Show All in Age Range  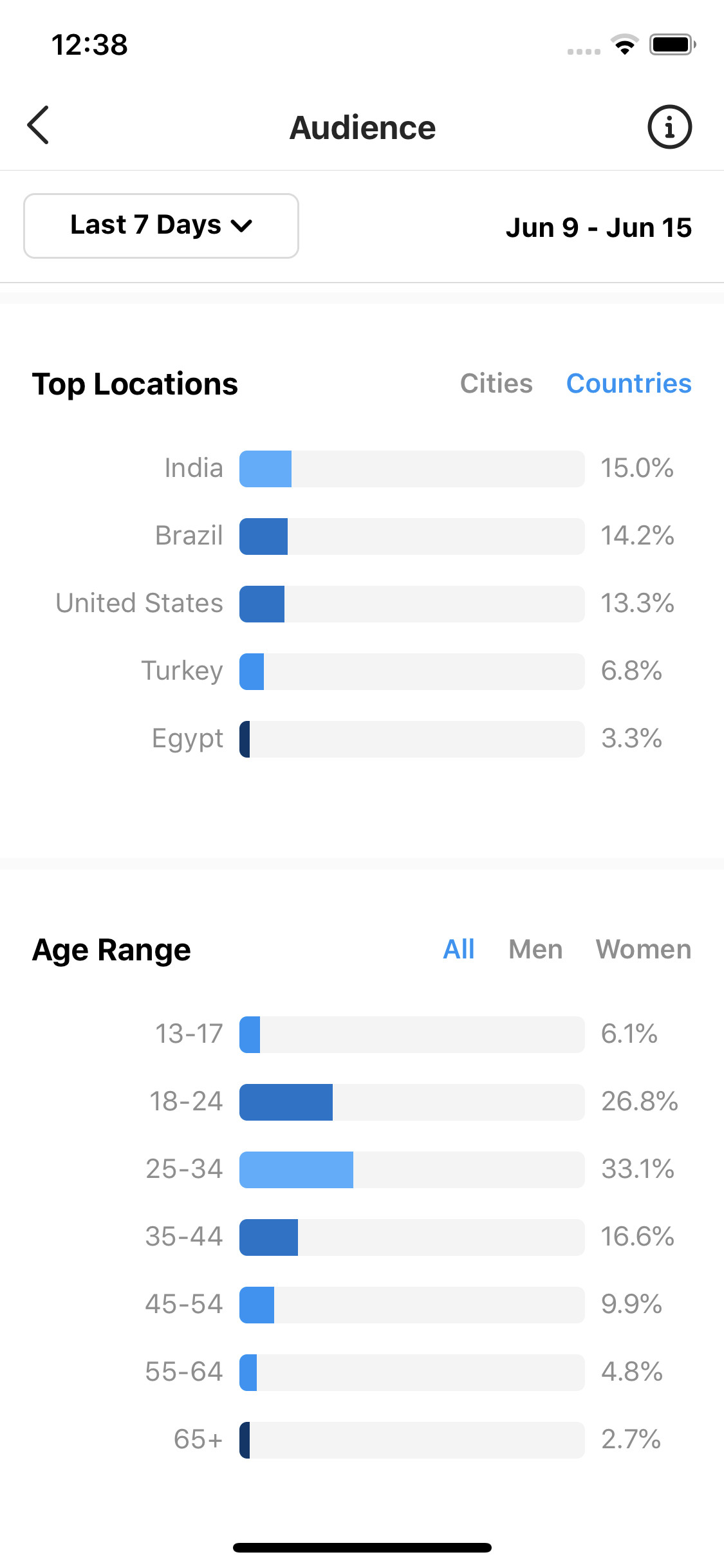458,949
